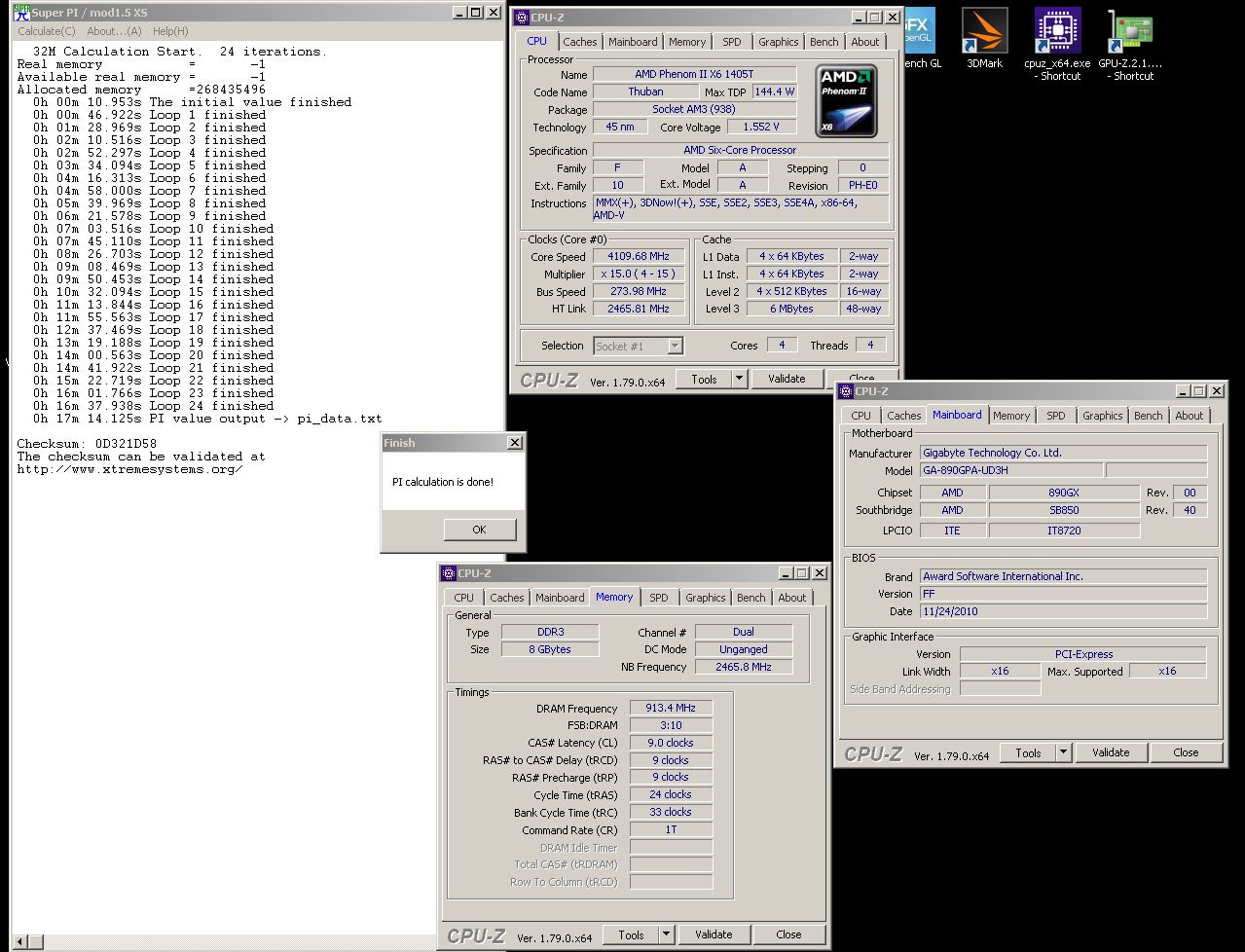This screenshot has height=952, width=1245.
Task: Select Graphics tab in Mainboard window
Action: (1103, 416)
